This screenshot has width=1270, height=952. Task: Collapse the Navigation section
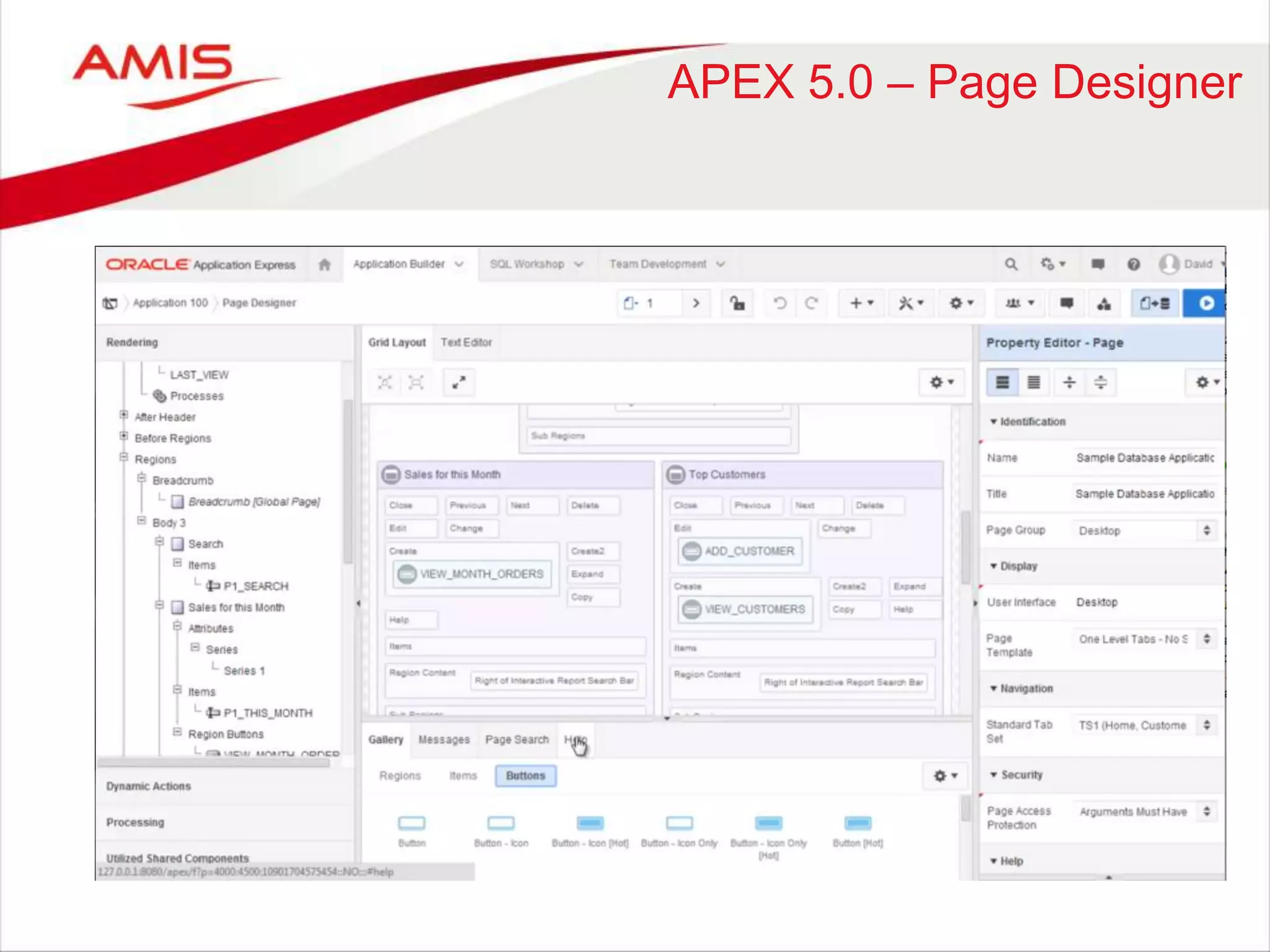click(x=993, y=689)
